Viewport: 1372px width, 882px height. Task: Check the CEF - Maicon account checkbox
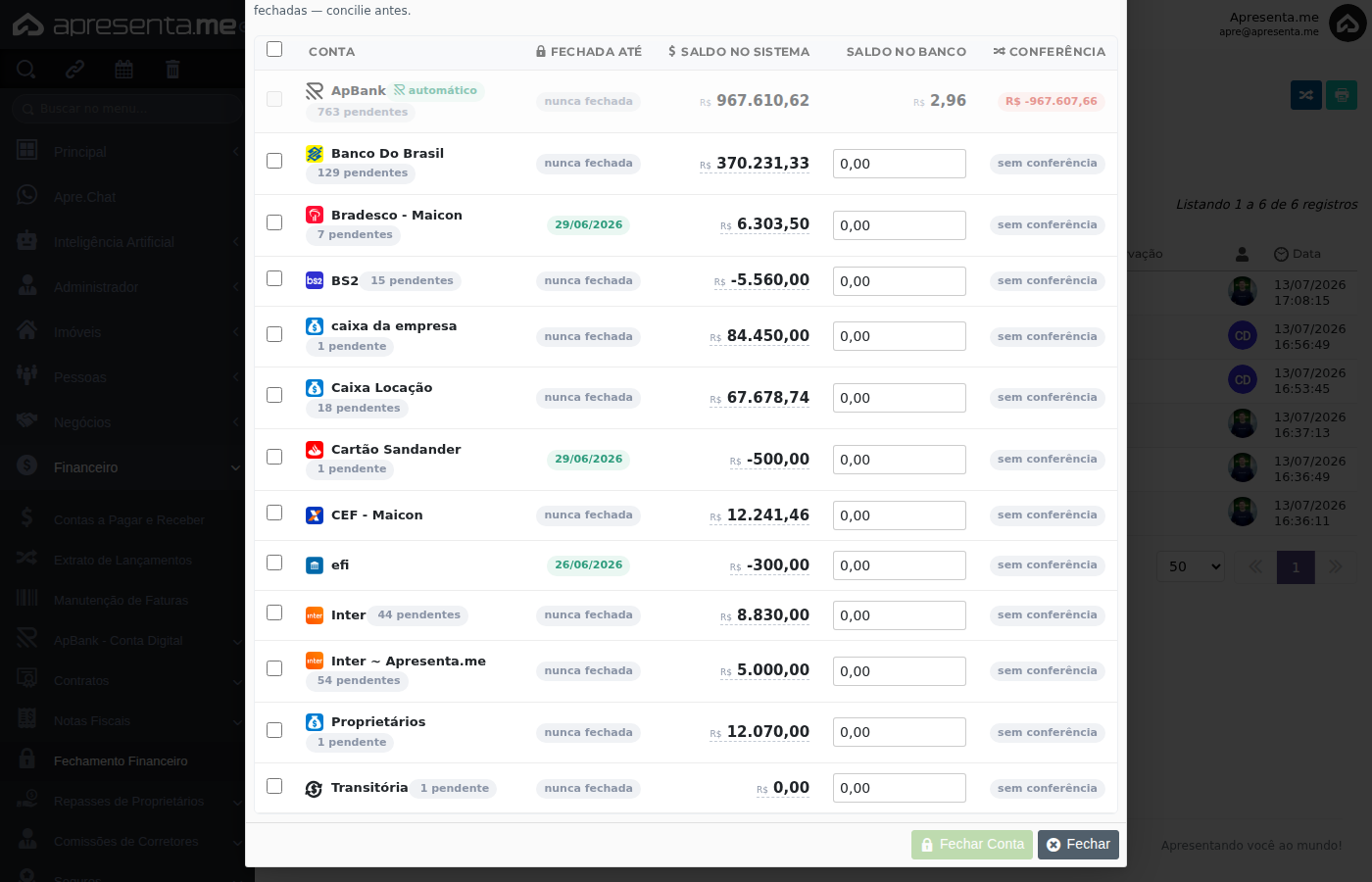(274, 513)
